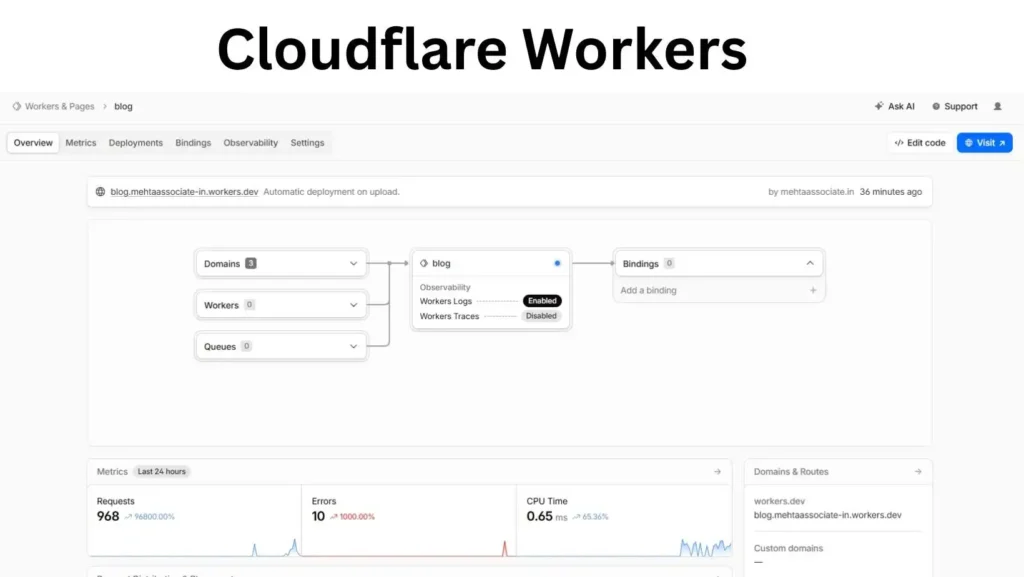Screen dimensions: 1024x577
Task: Toggle observability settings for blog worker
Action: pos(445,287)
